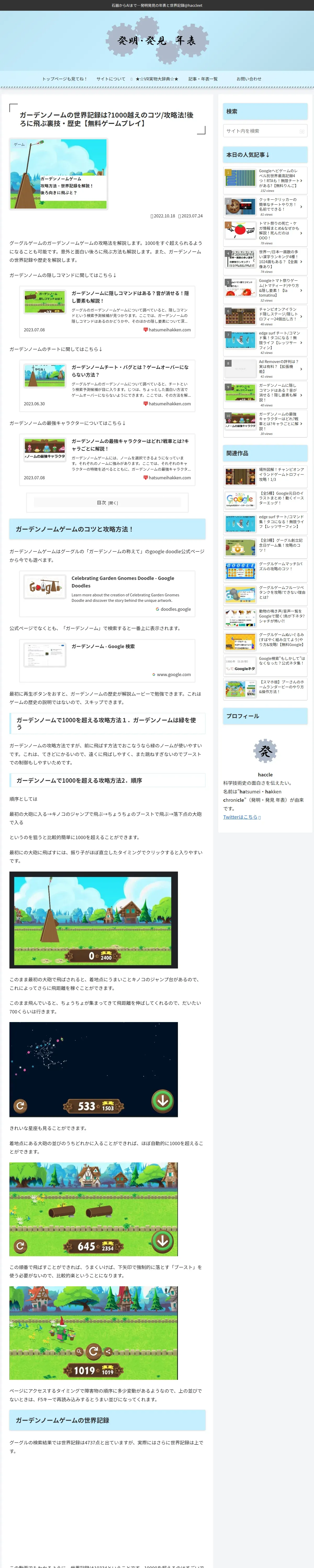Screen dimensions: 314x1568
Task: Open related グーグルゲームぬいぐるみ article
Action: 265,642
